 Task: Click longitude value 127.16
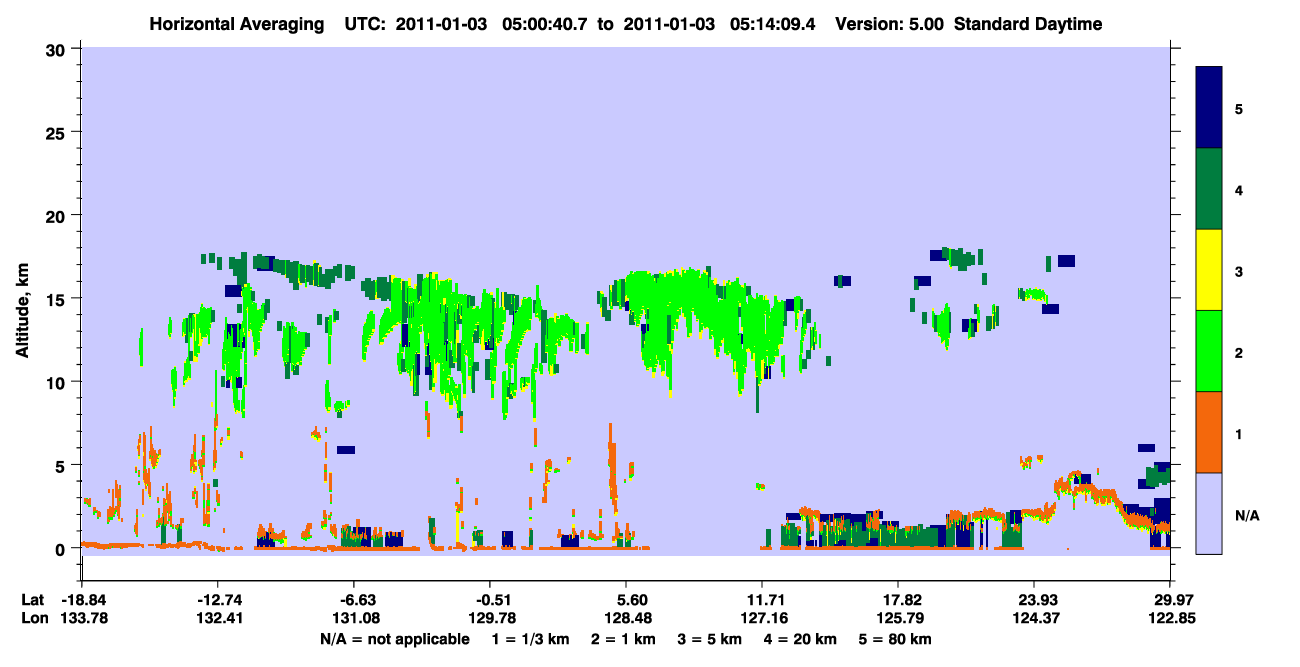[x=762, y=617]
